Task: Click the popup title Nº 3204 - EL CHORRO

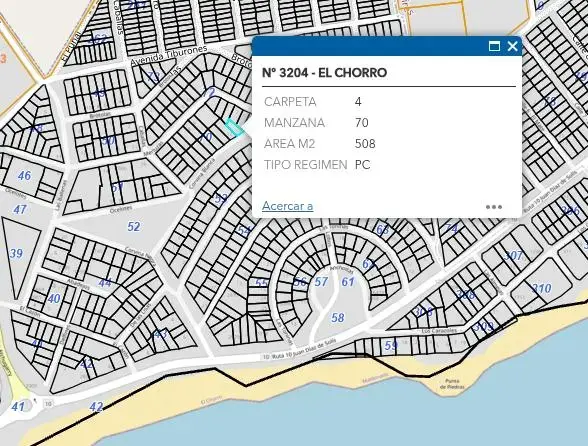Action: 324,72
